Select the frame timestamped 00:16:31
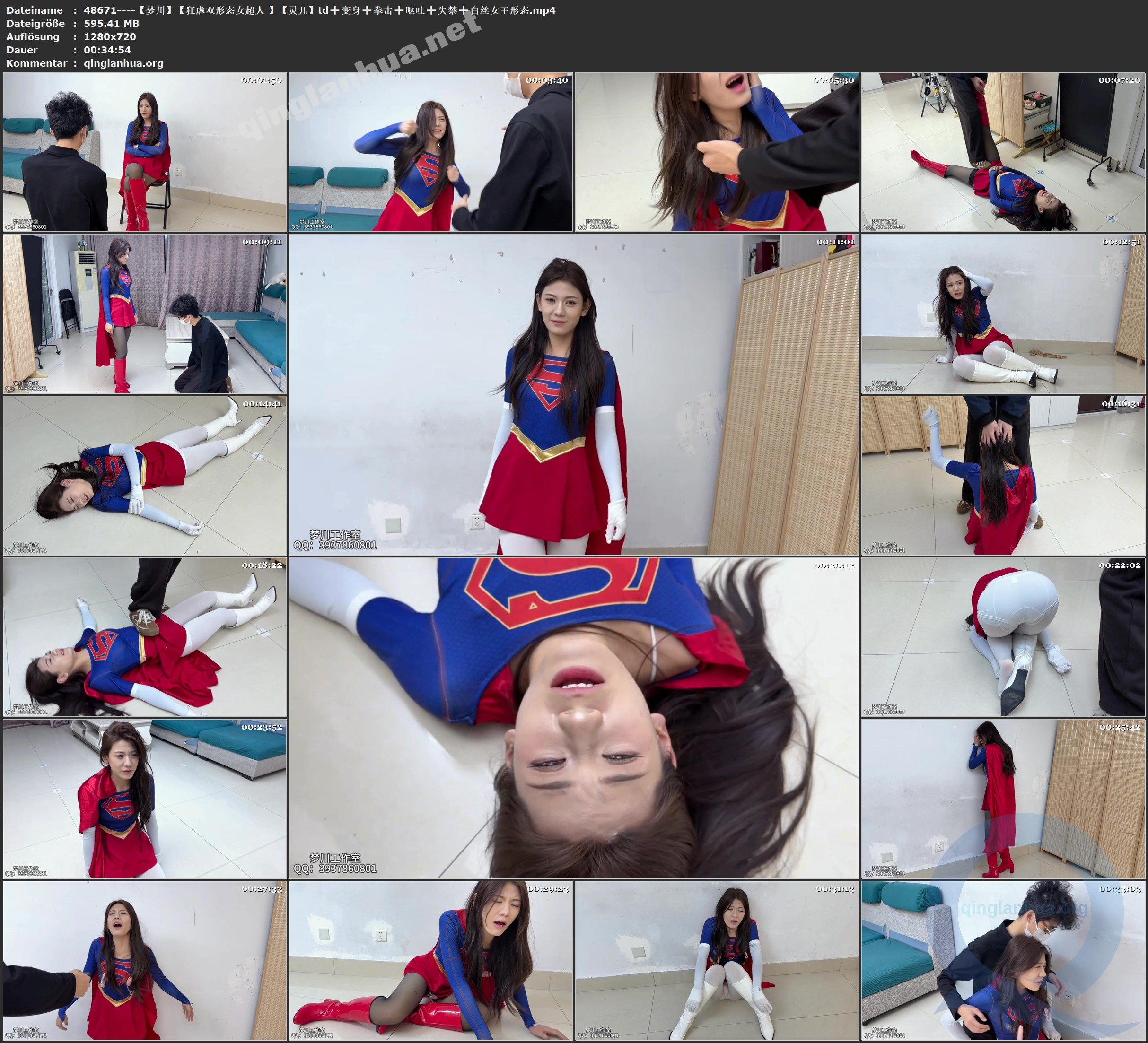This screenshot has height=1043, width=1148. 1003,475
